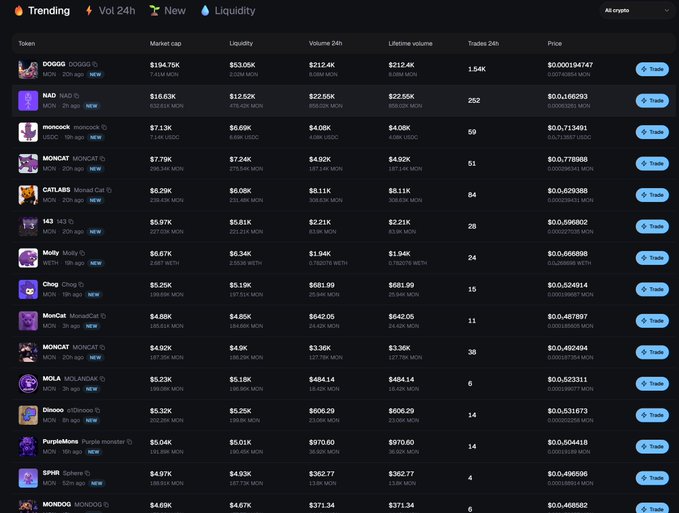Select the $194.75K market cap value
The width and height of the screenshot is (679, 513).
165,65
